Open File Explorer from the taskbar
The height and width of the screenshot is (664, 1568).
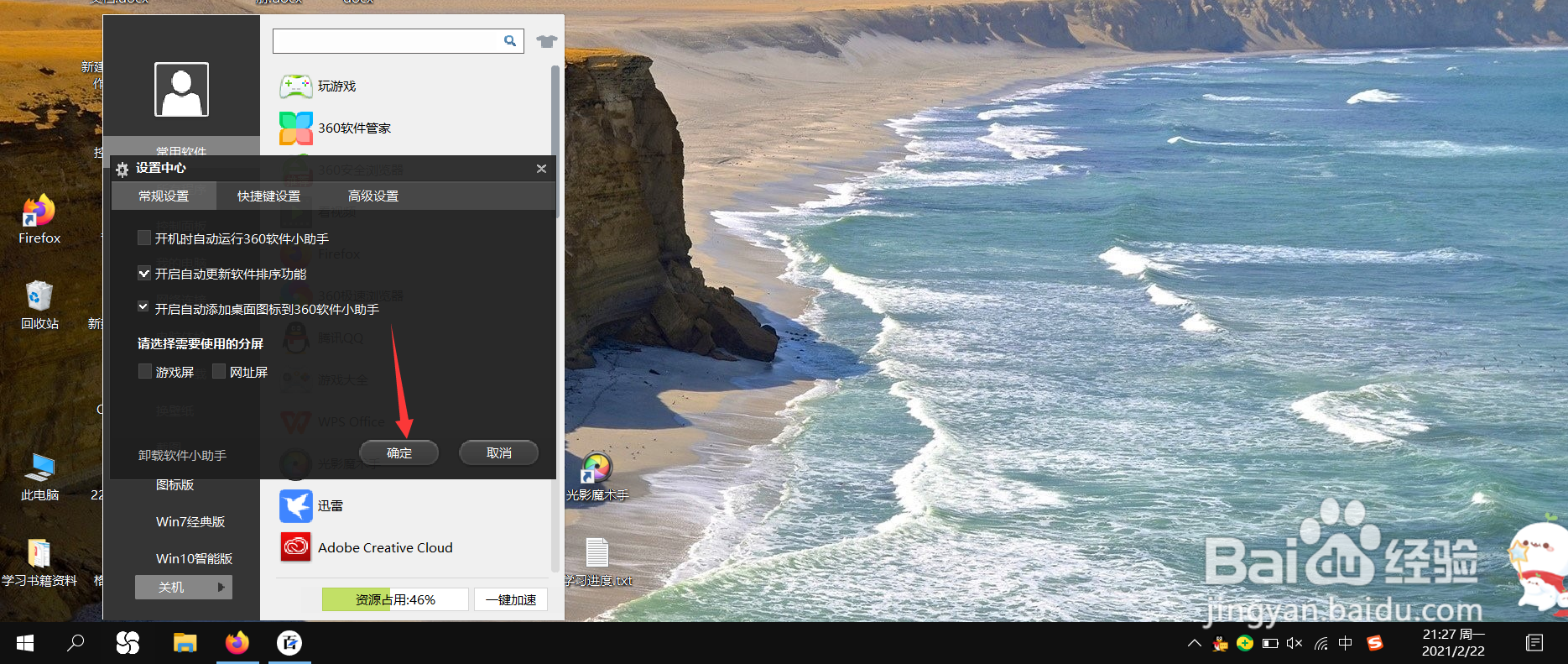(x=185, y=643)
